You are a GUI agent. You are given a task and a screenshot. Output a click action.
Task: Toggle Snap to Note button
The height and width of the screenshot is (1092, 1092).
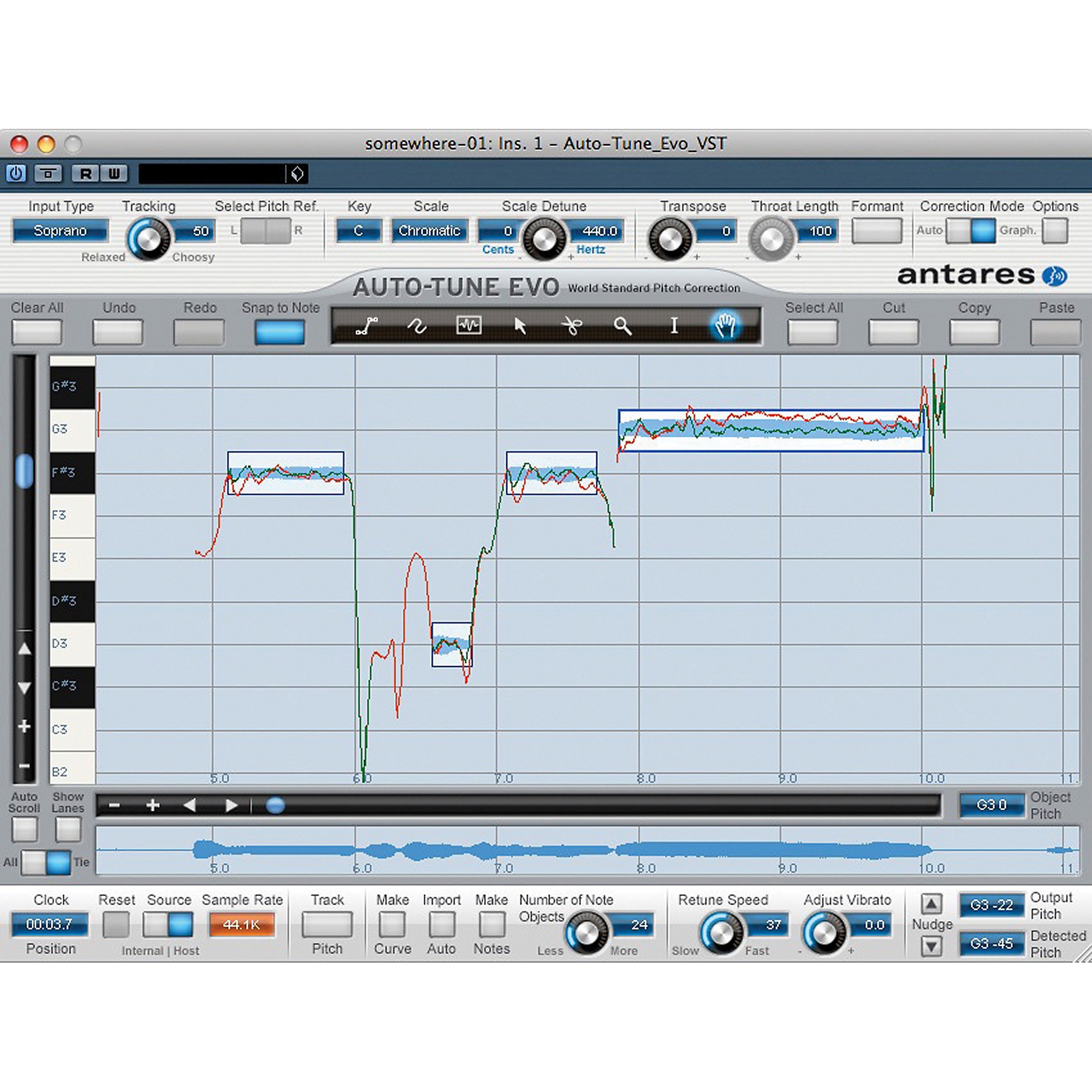[x=279, y=333]
